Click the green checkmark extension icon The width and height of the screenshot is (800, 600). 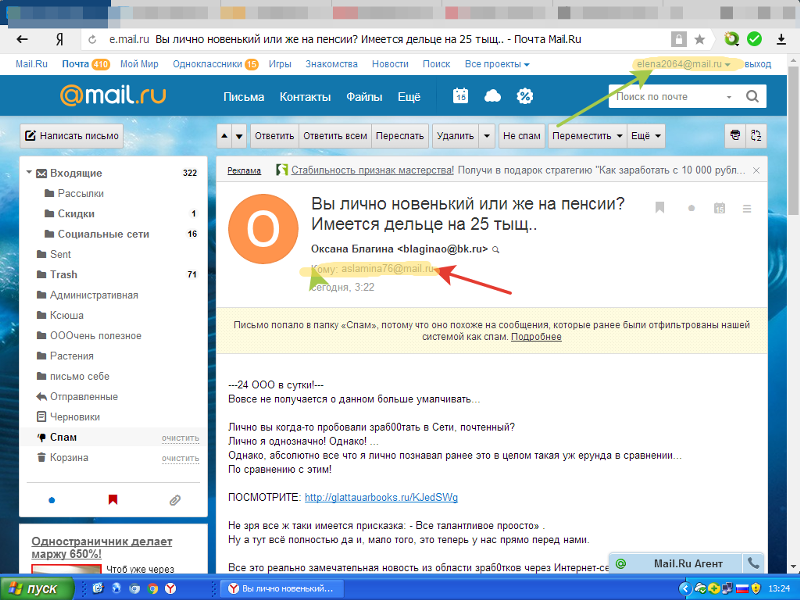[754, 39]
